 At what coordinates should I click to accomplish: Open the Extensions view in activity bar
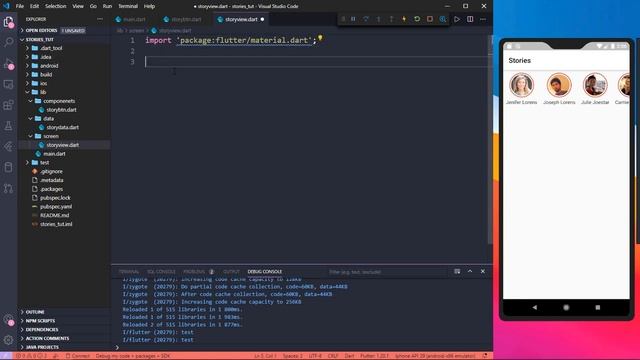(9, 105)
